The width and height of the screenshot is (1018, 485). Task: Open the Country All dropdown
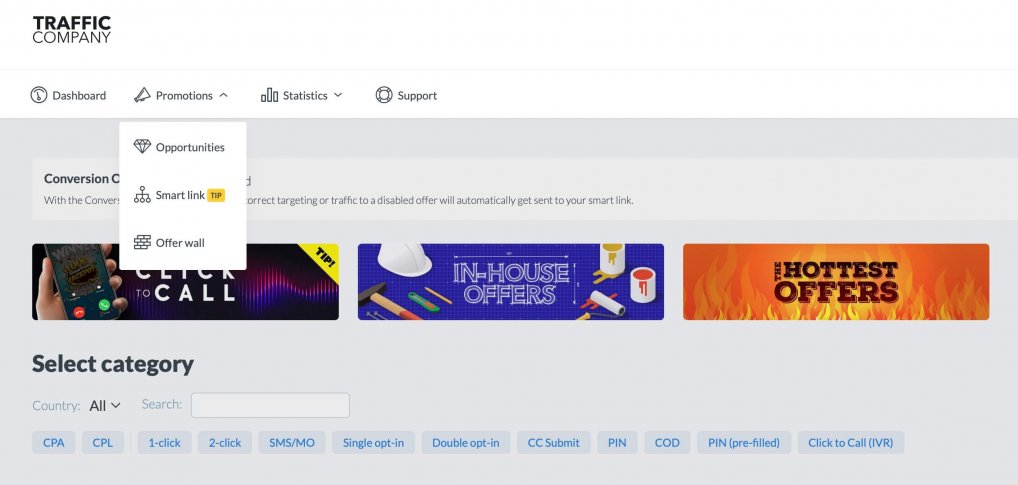click(105, 406)
